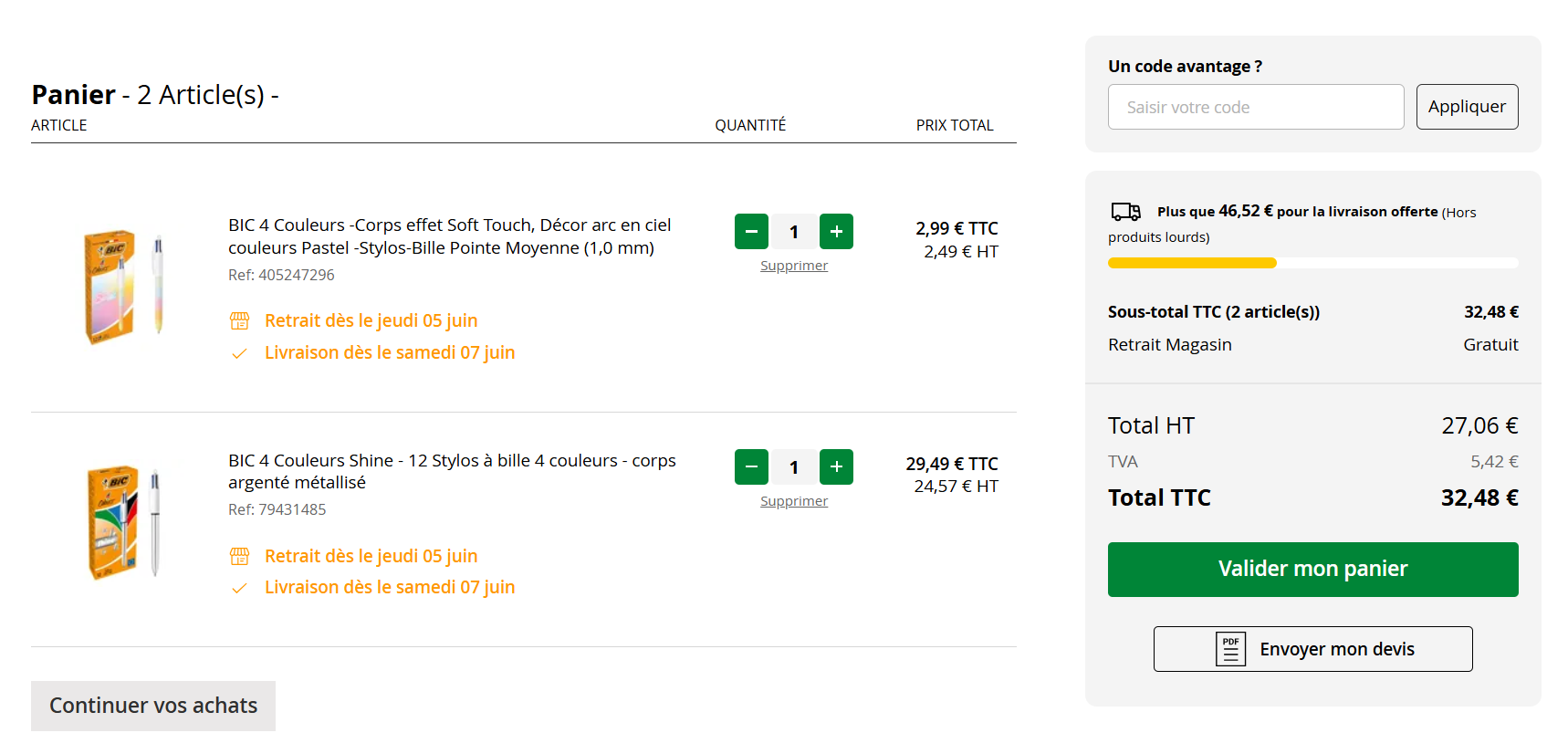
Task: Click delivery checkmark icon for first article
Action: pyautogui.click(x=239, y=353)
